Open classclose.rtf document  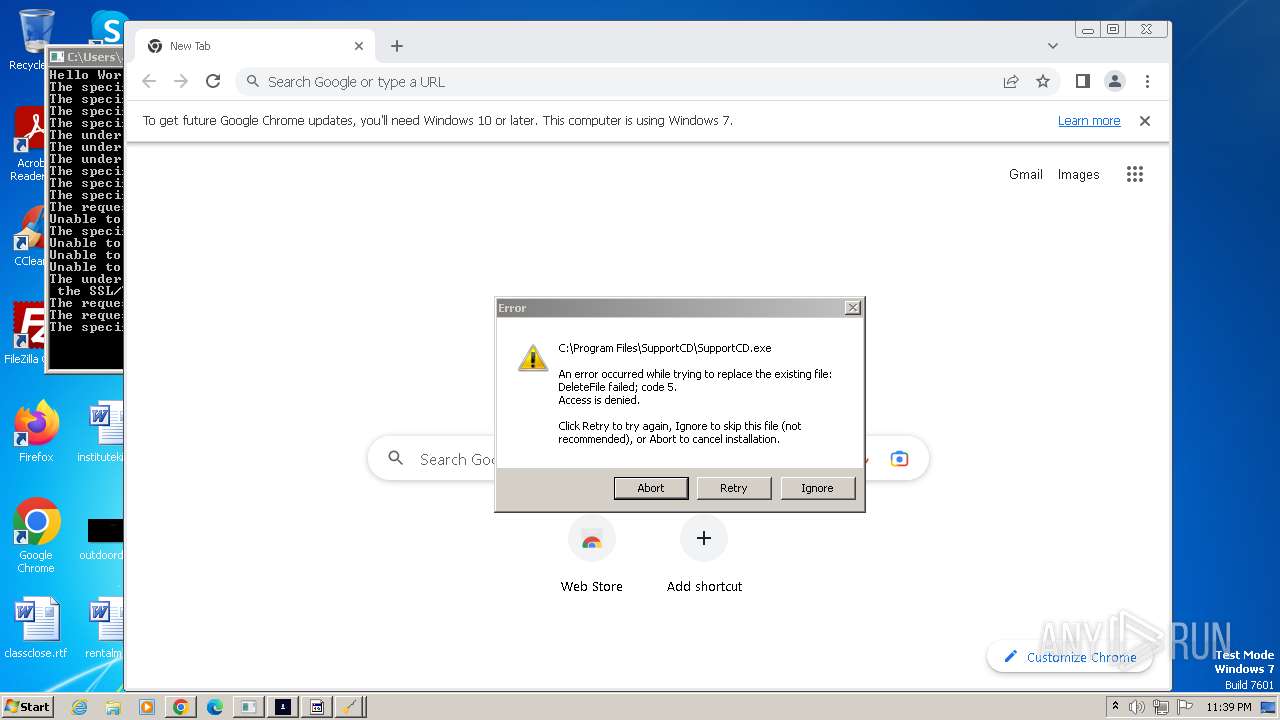click(x=36, y=628)
